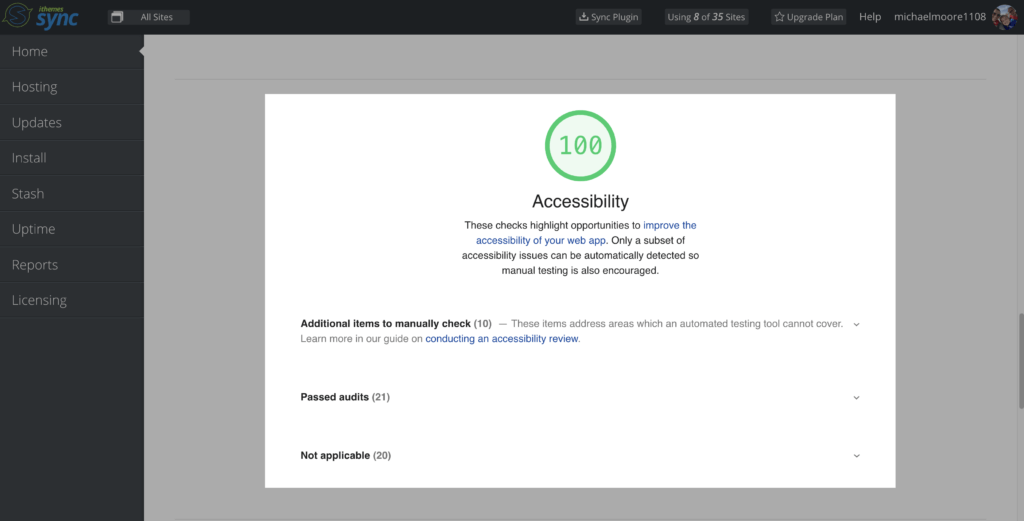The width and height of the screenshot is (1024, 521).
Task: Open the user profile avatar
Action: (x=1004, y=17)
